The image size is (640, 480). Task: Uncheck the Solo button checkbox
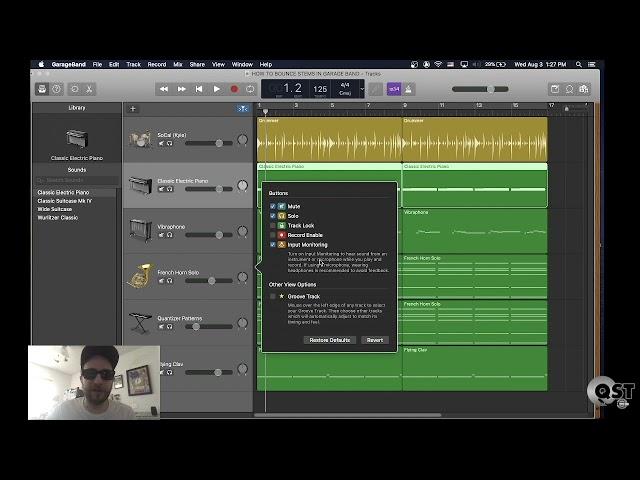coord(273,216)
